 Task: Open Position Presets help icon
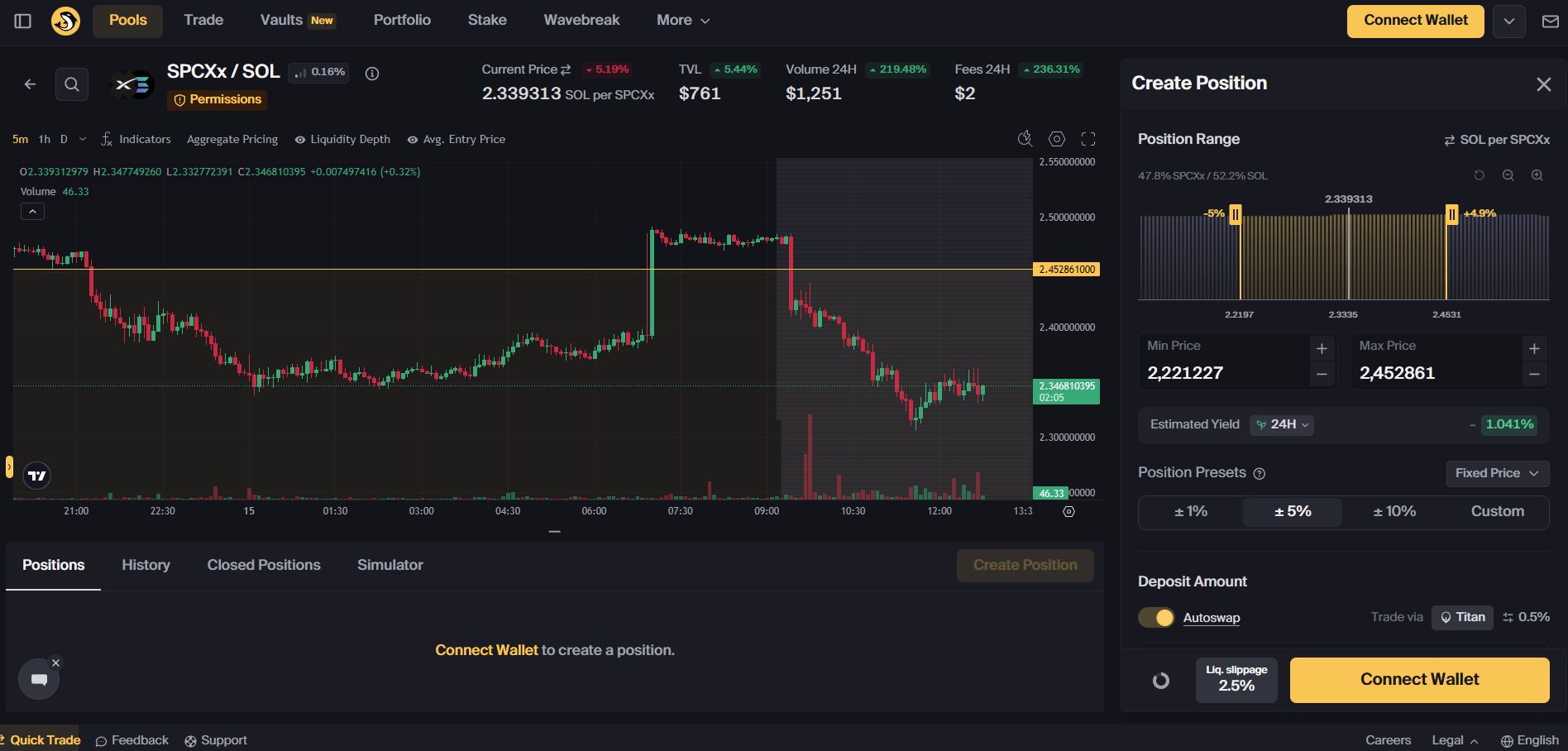(1260, 474)
